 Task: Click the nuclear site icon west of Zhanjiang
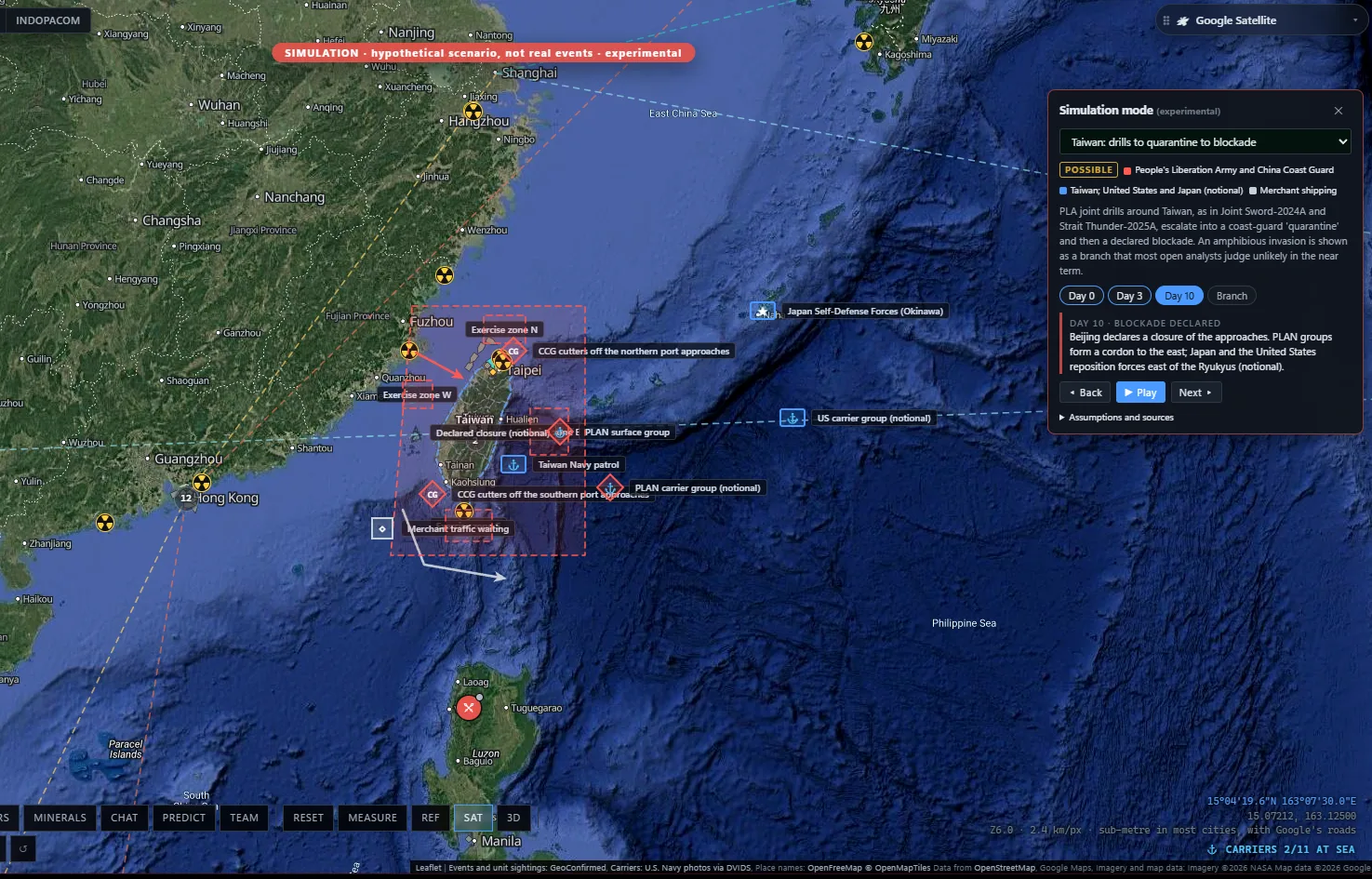(105, 523)
